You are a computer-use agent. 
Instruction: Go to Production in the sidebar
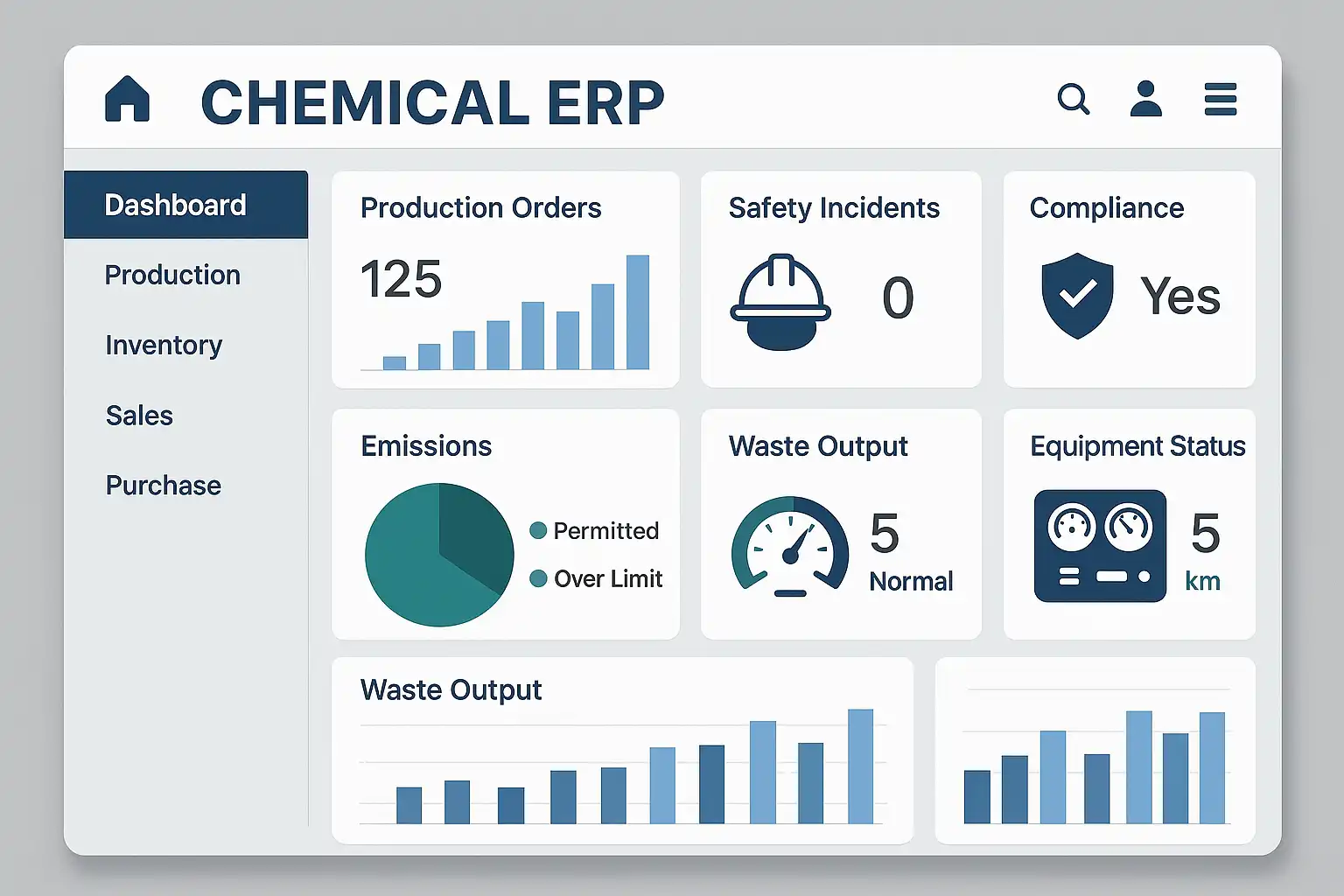[x=172, y=275]
